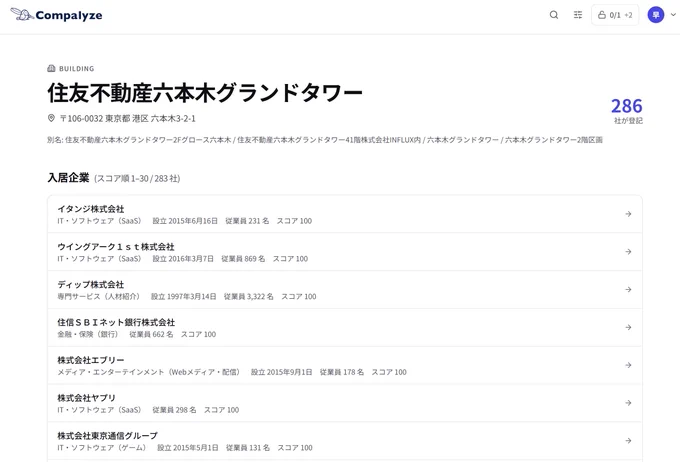Click the arrow on the 株式会社ヤプリ row
This screenshot has height=462, width=680.
(628, 403)
